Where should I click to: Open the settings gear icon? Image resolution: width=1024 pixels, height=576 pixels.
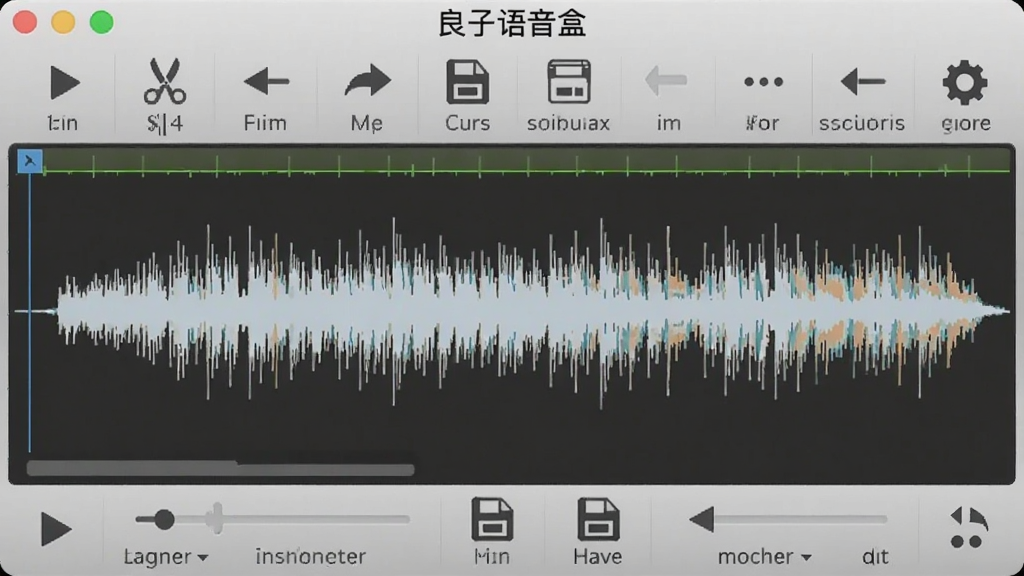[x=965, y=83]
